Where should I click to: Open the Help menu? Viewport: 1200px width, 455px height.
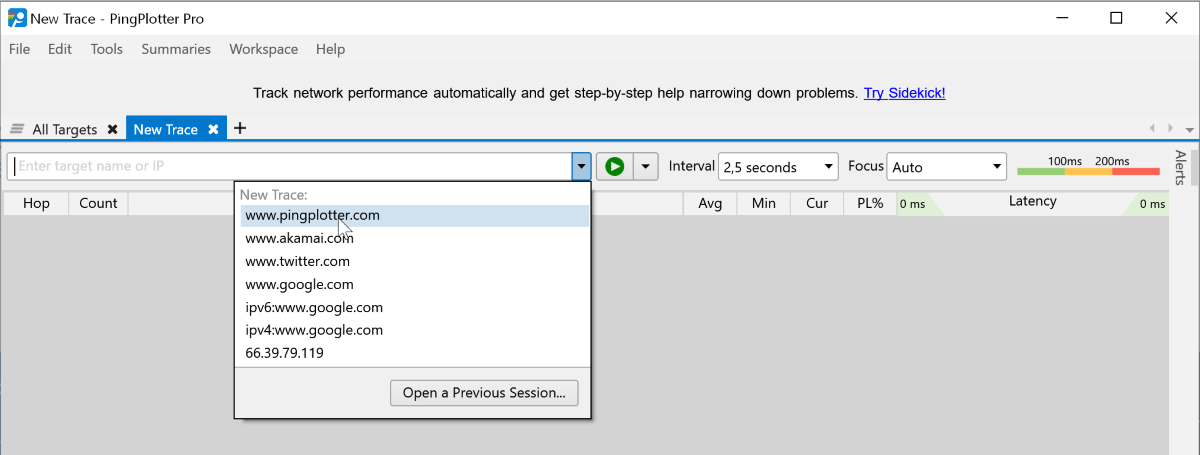[x=330, y=49]
